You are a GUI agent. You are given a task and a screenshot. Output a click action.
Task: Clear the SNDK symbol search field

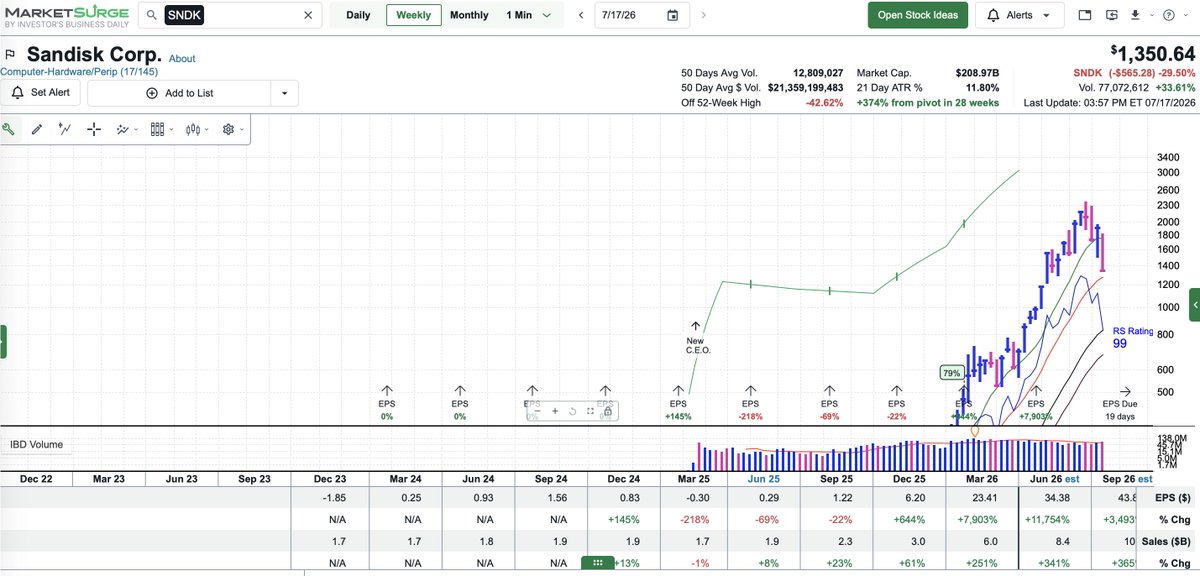308,15
